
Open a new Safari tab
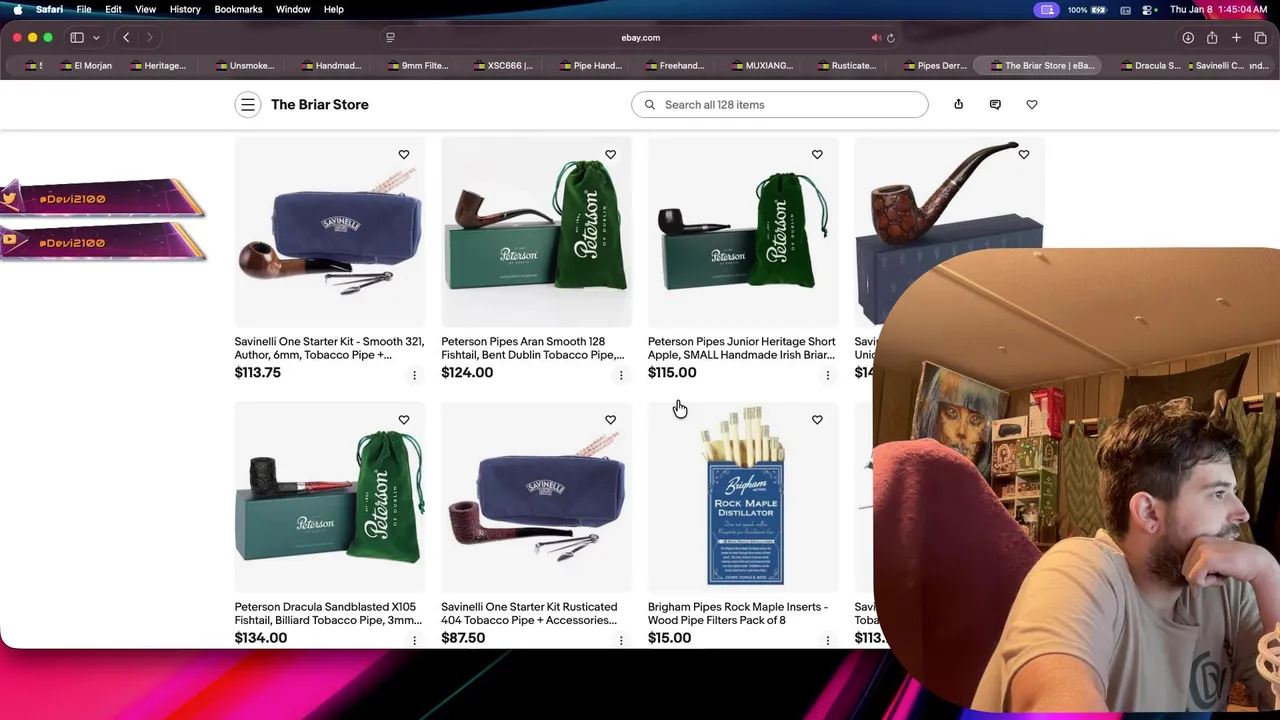point(1236,38)
